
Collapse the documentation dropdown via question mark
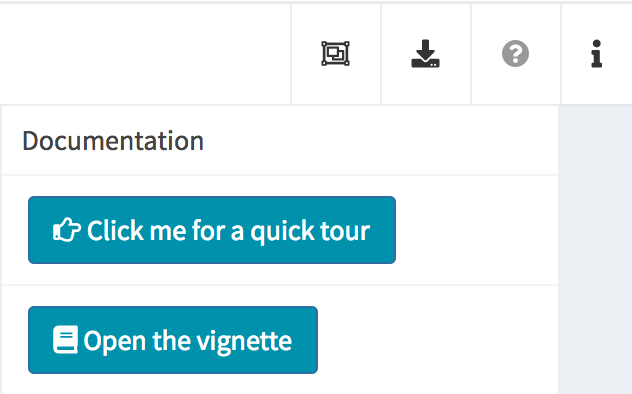516,54
